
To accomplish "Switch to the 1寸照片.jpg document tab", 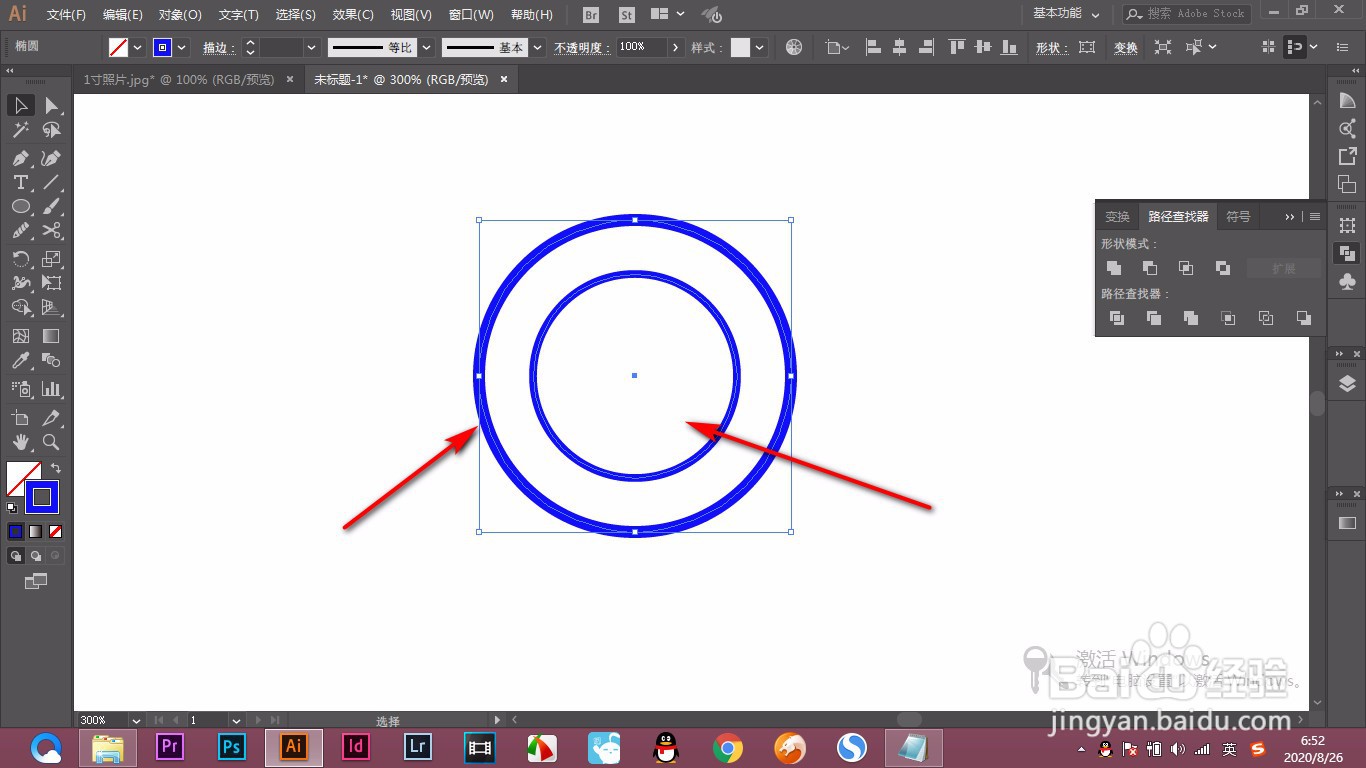I will [x=179, y=79].
